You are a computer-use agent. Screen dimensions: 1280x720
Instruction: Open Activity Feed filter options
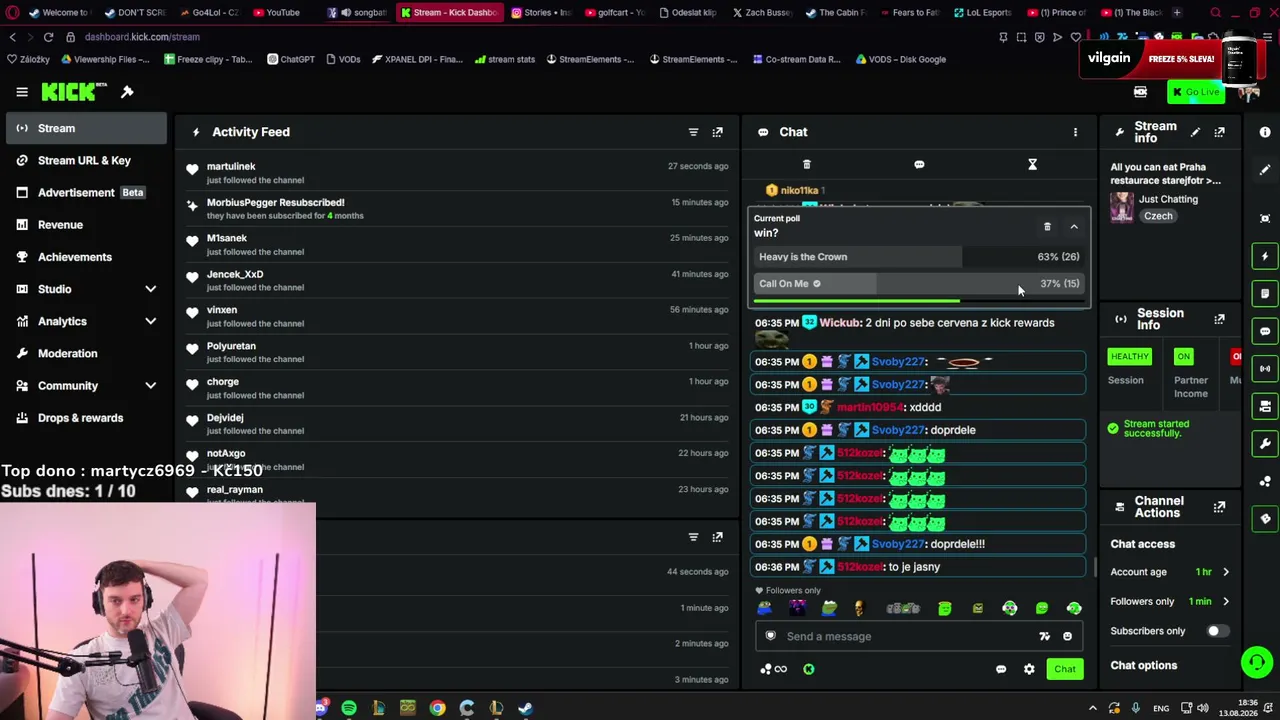(x=693, y=132)
